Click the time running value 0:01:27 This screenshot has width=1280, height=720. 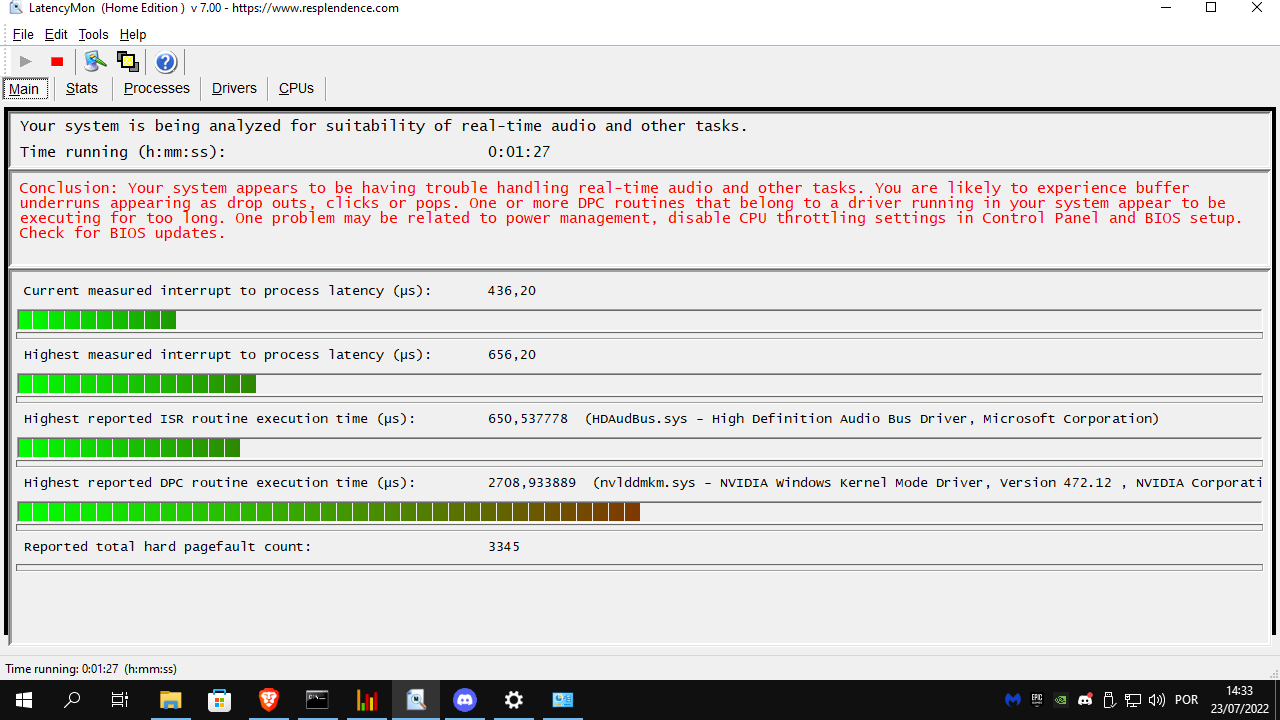pyautogui.click(x=519, y=152)
